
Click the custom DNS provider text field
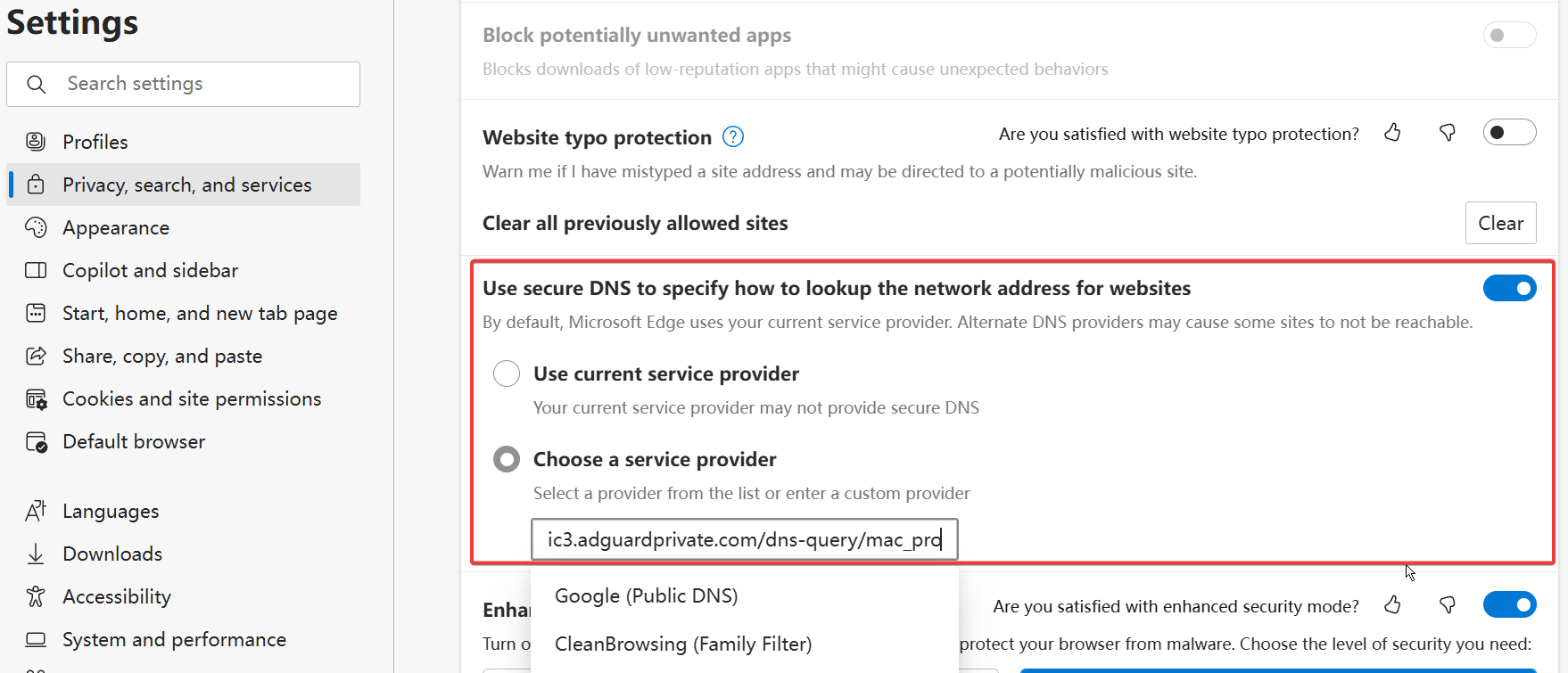tap(744, 539)
